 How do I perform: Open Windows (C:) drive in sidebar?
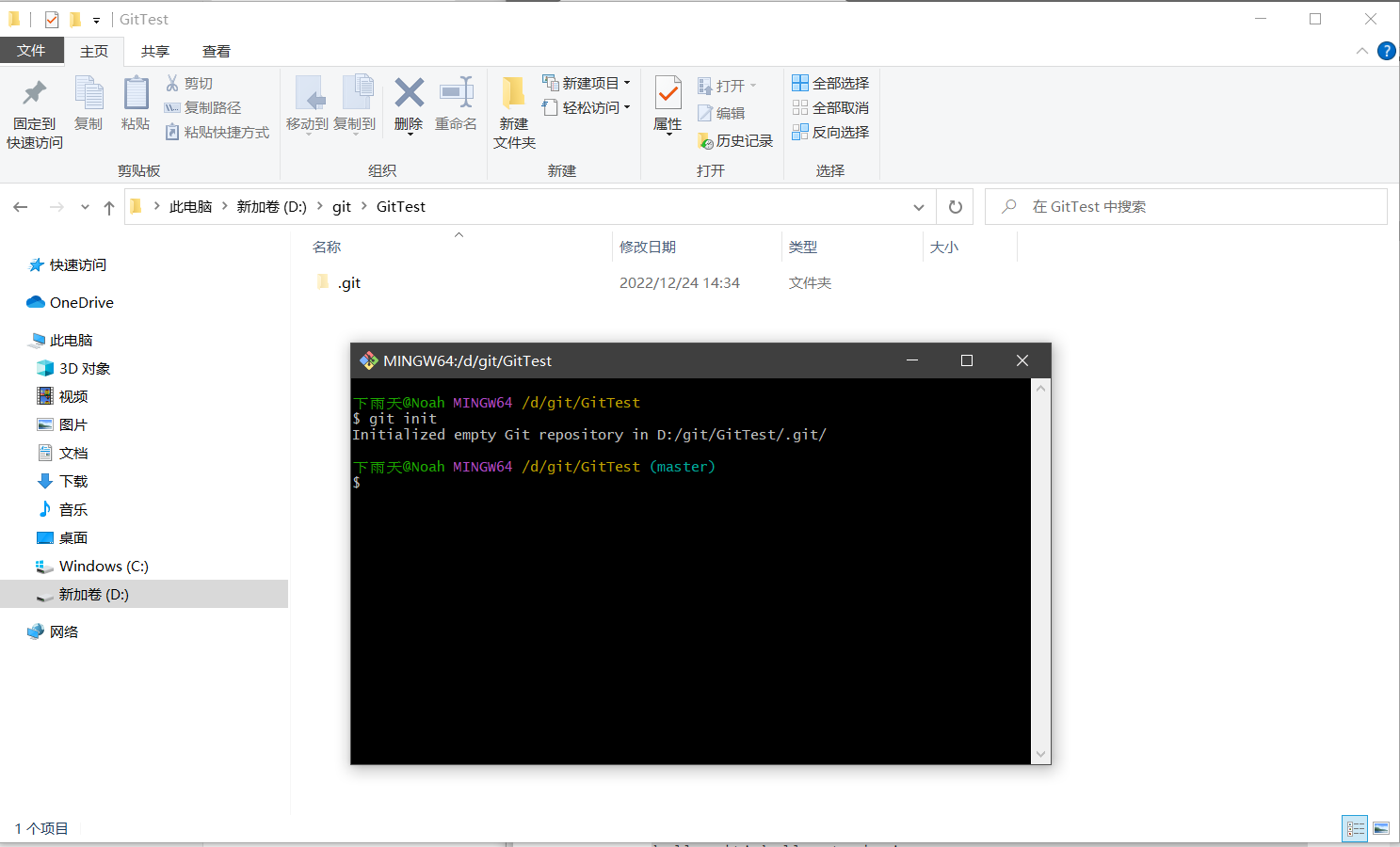[x=104, y=567]
